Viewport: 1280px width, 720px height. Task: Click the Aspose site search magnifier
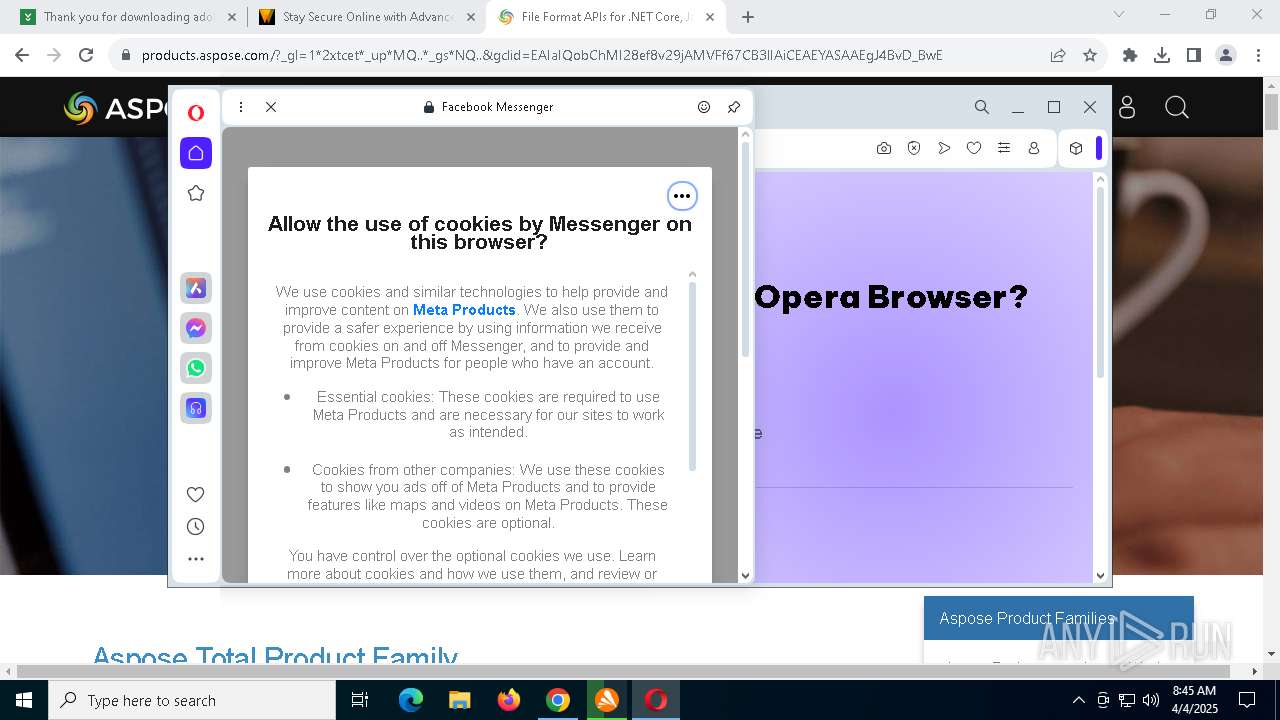tap(1177, 107)
